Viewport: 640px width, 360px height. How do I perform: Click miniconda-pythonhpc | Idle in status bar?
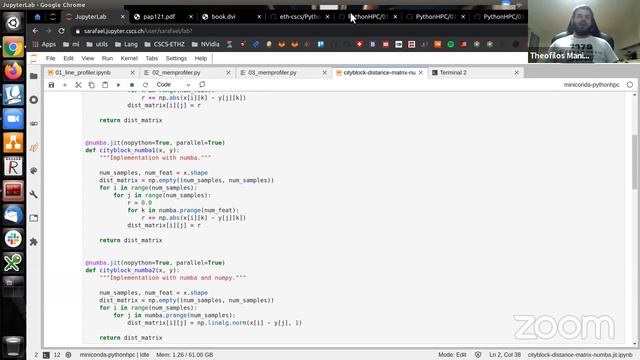tap(114, 355)
